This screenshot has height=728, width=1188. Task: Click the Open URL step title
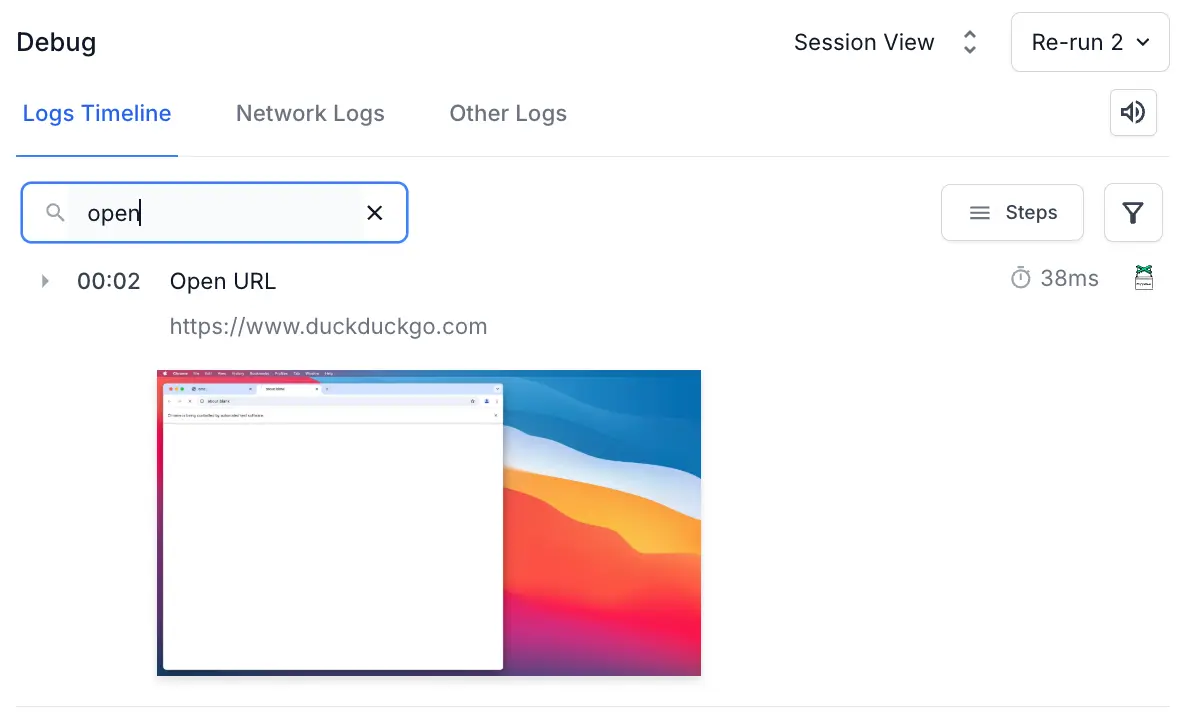223,282
